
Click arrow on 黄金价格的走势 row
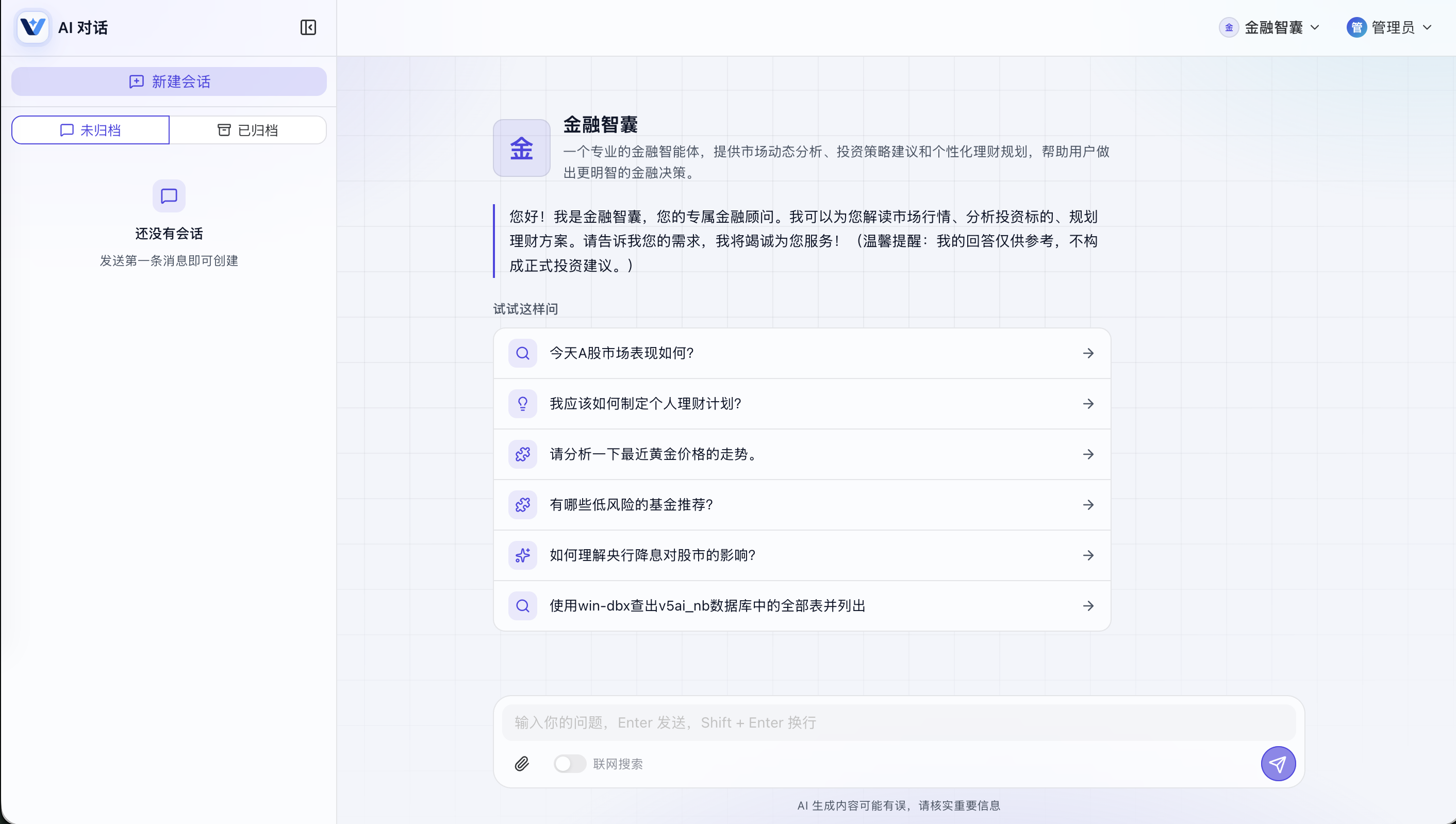coord(1087,454)
